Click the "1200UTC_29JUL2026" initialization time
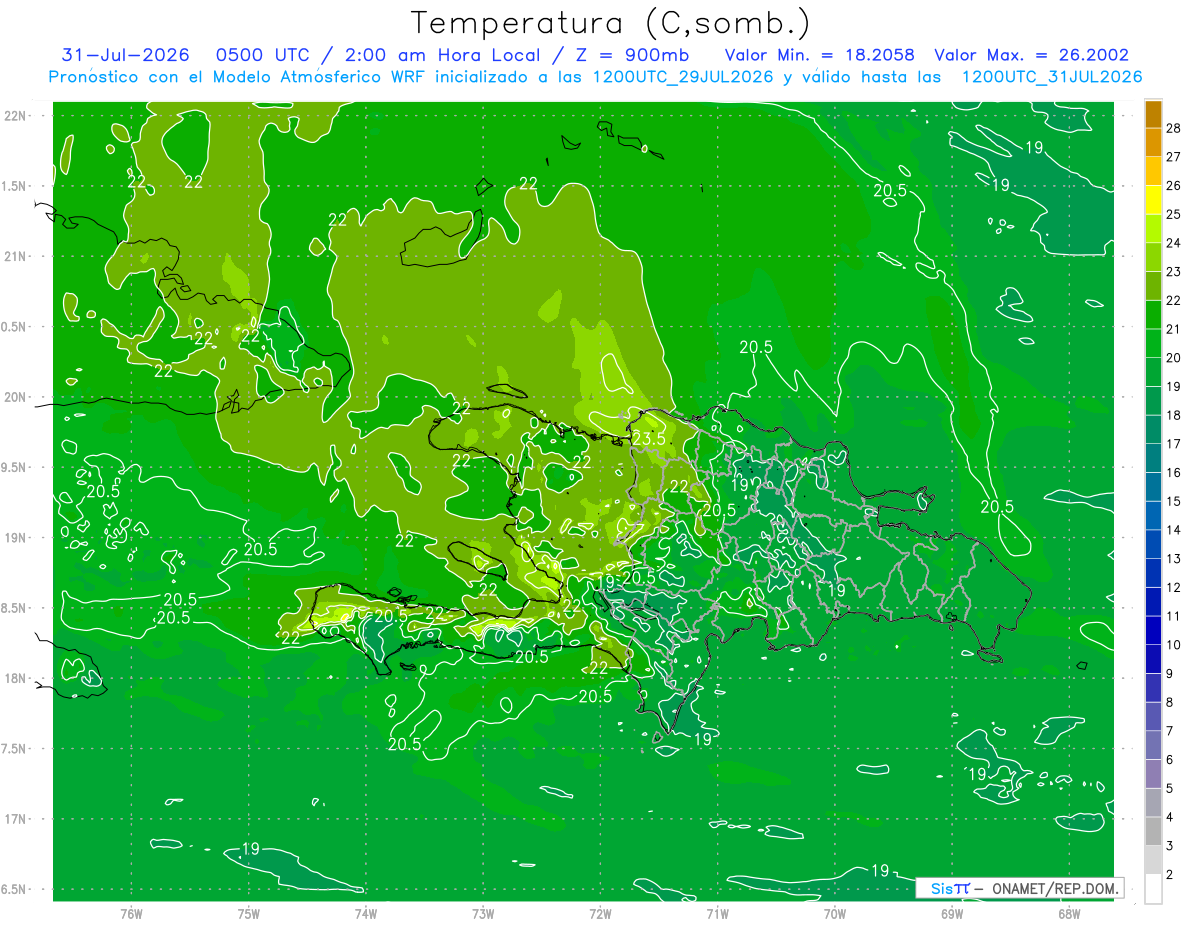This screenshot has width=1200, height=927. pyautogui.click(x=682, y=77)
